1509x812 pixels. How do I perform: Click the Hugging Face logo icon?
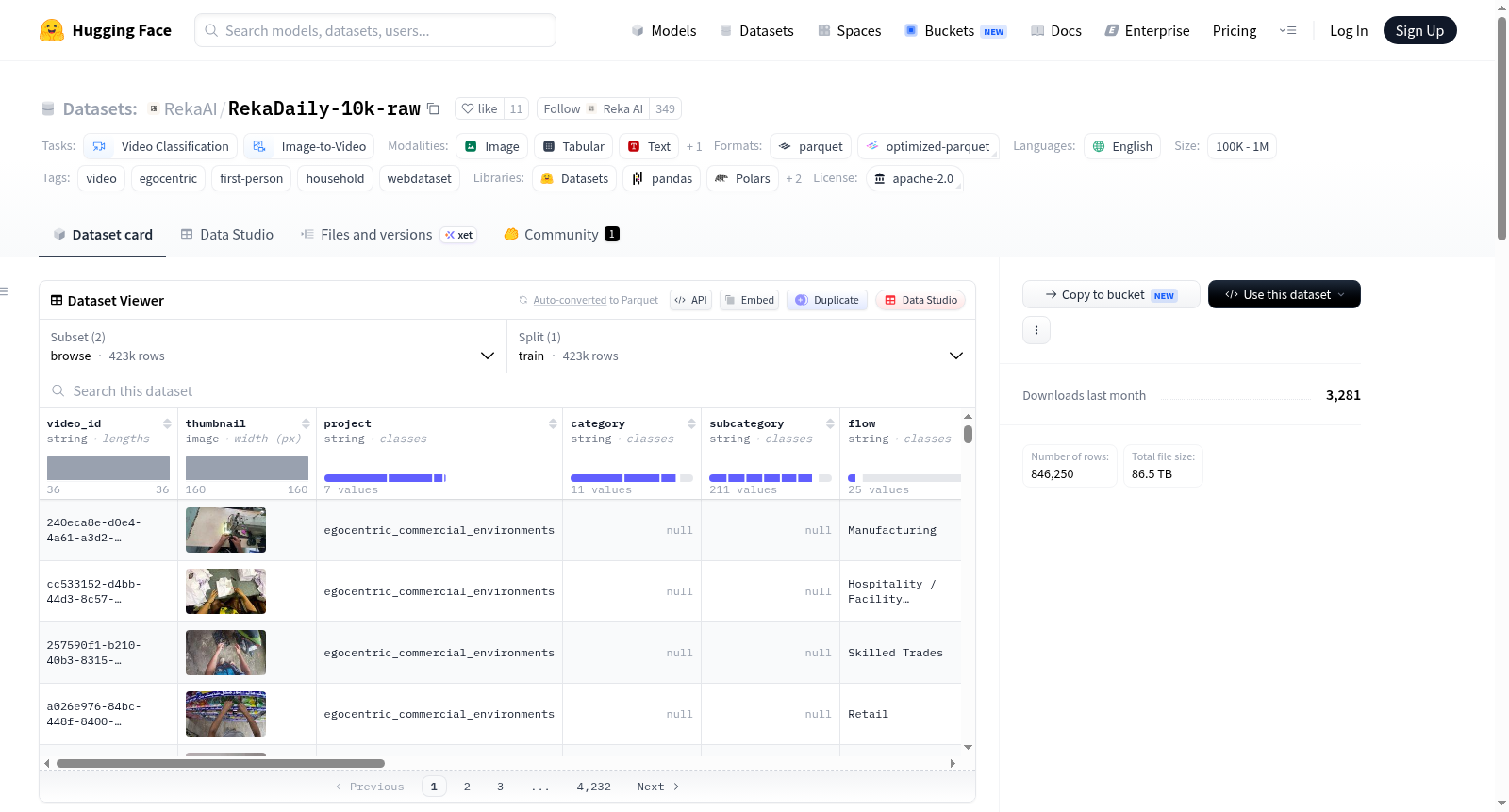(52, 30)
